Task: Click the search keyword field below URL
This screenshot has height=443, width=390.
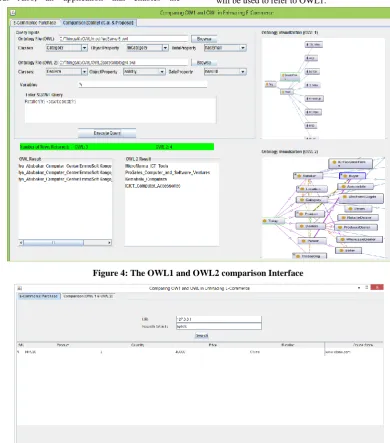Action: coord(219,326)
